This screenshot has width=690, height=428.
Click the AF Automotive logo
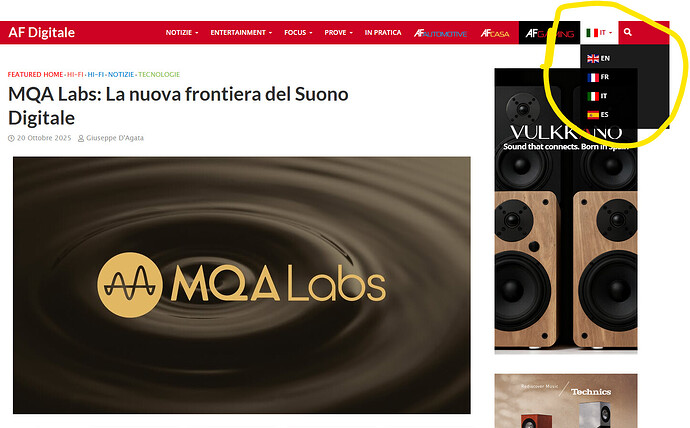[440, 33]
